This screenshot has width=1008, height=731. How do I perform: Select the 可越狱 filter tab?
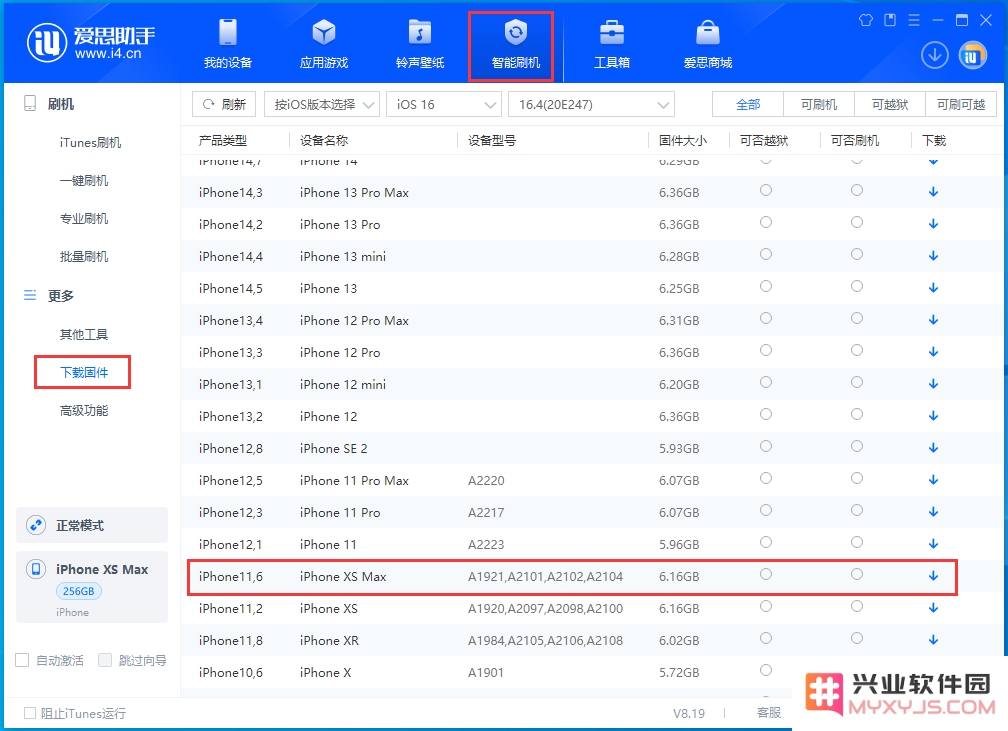coord(890,104)
